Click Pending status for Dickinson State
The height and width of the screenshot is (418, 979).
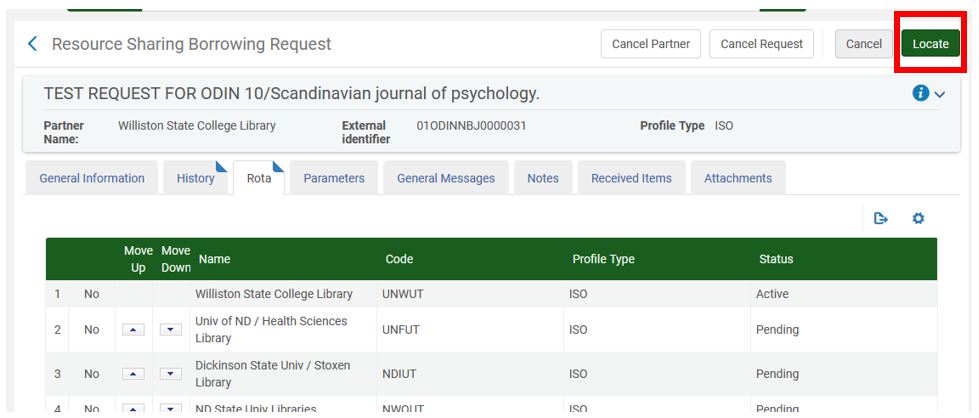pyautogui.click(x=777, y=374)
